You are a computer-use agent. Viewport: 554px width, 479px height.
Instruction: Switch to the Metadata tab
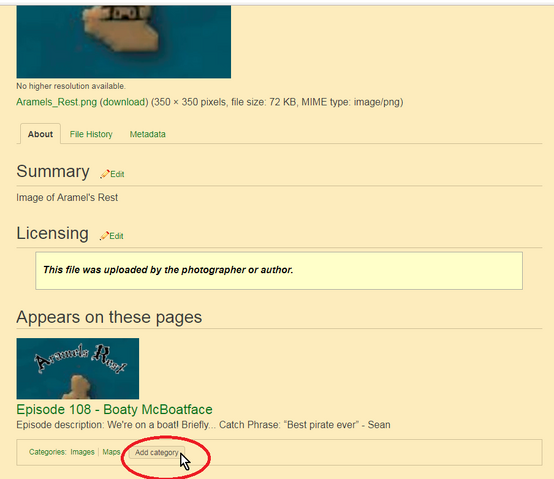(x=148, y=134)
